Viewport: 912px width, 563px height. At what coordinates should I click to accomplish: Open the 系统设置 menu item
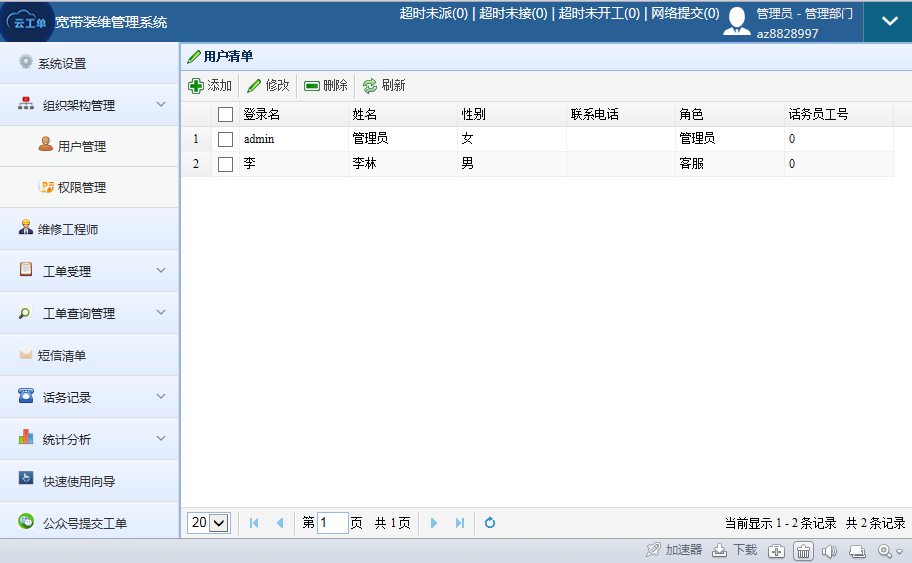pyautogui.click(x=89, y=63)
